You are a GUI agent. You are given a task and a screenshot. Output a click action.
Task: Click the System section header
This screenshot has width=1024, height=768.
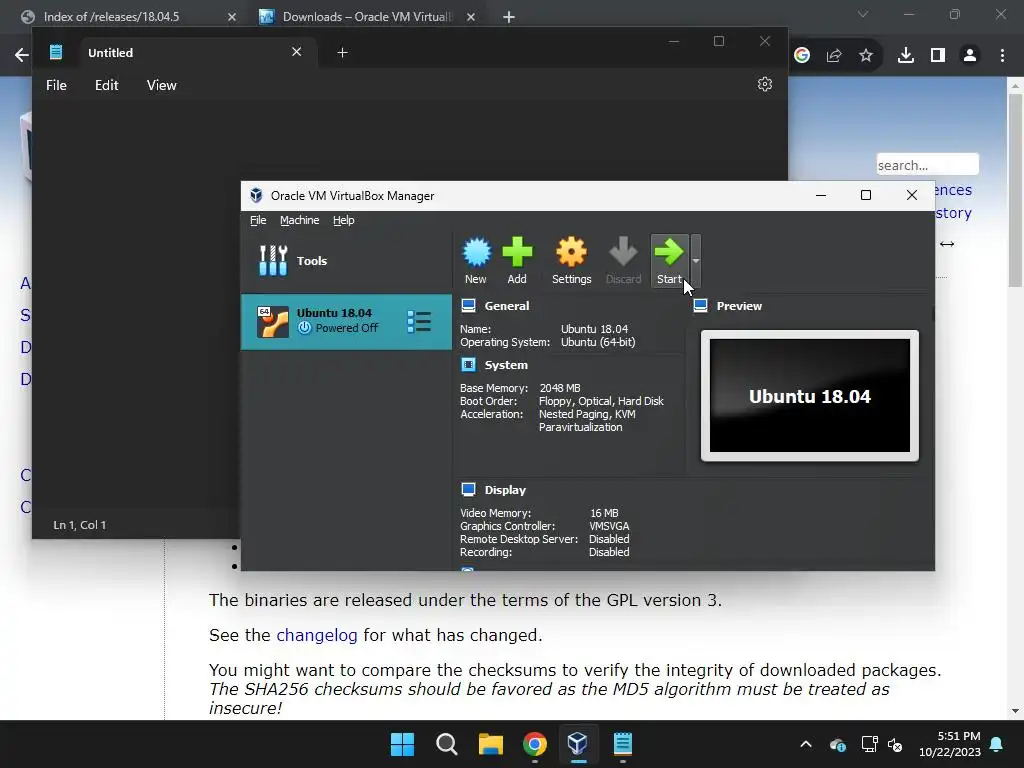tap(506, 365)
